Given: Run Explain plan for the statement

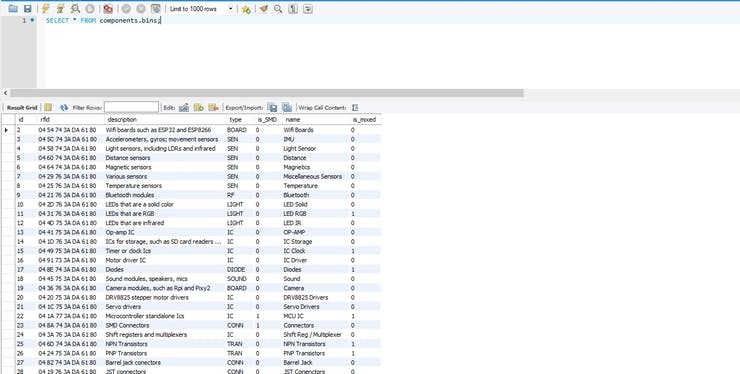Looking at the screenshot, I should pyautogui.click(x=75, y=8).
